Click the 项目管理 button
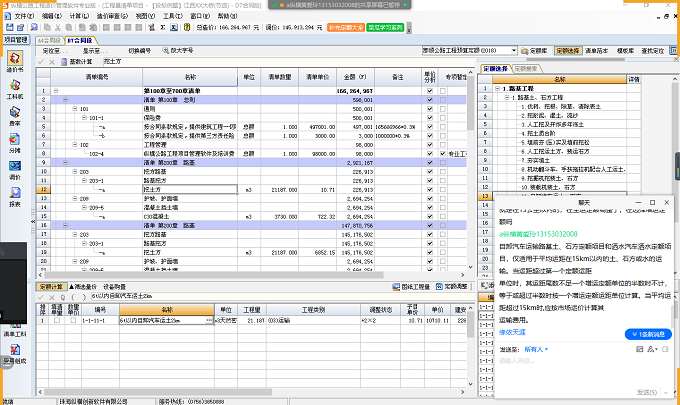 pyautogui.click(x=16, y=40)
